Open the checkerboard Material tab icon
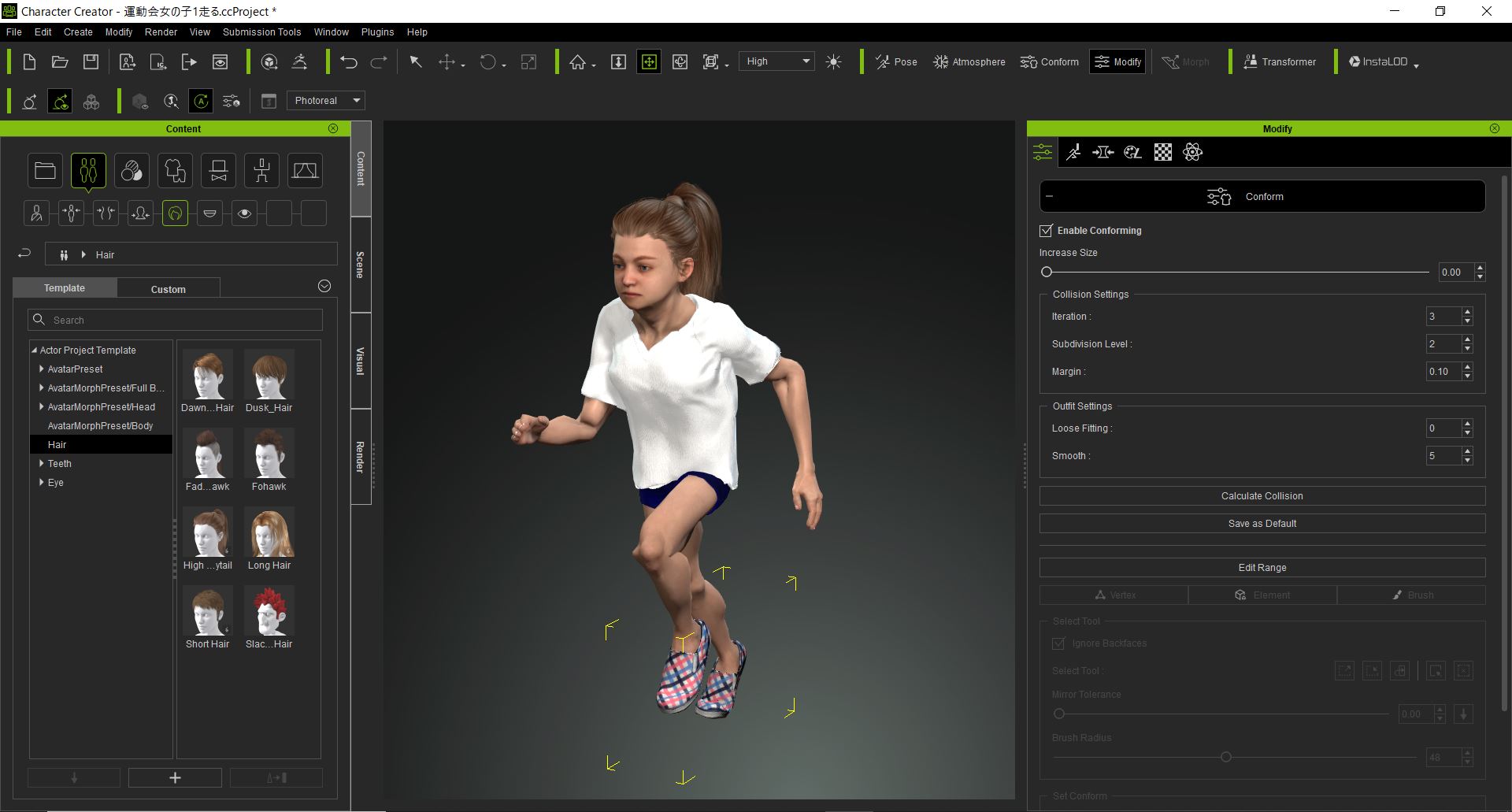 point(1162,153)
